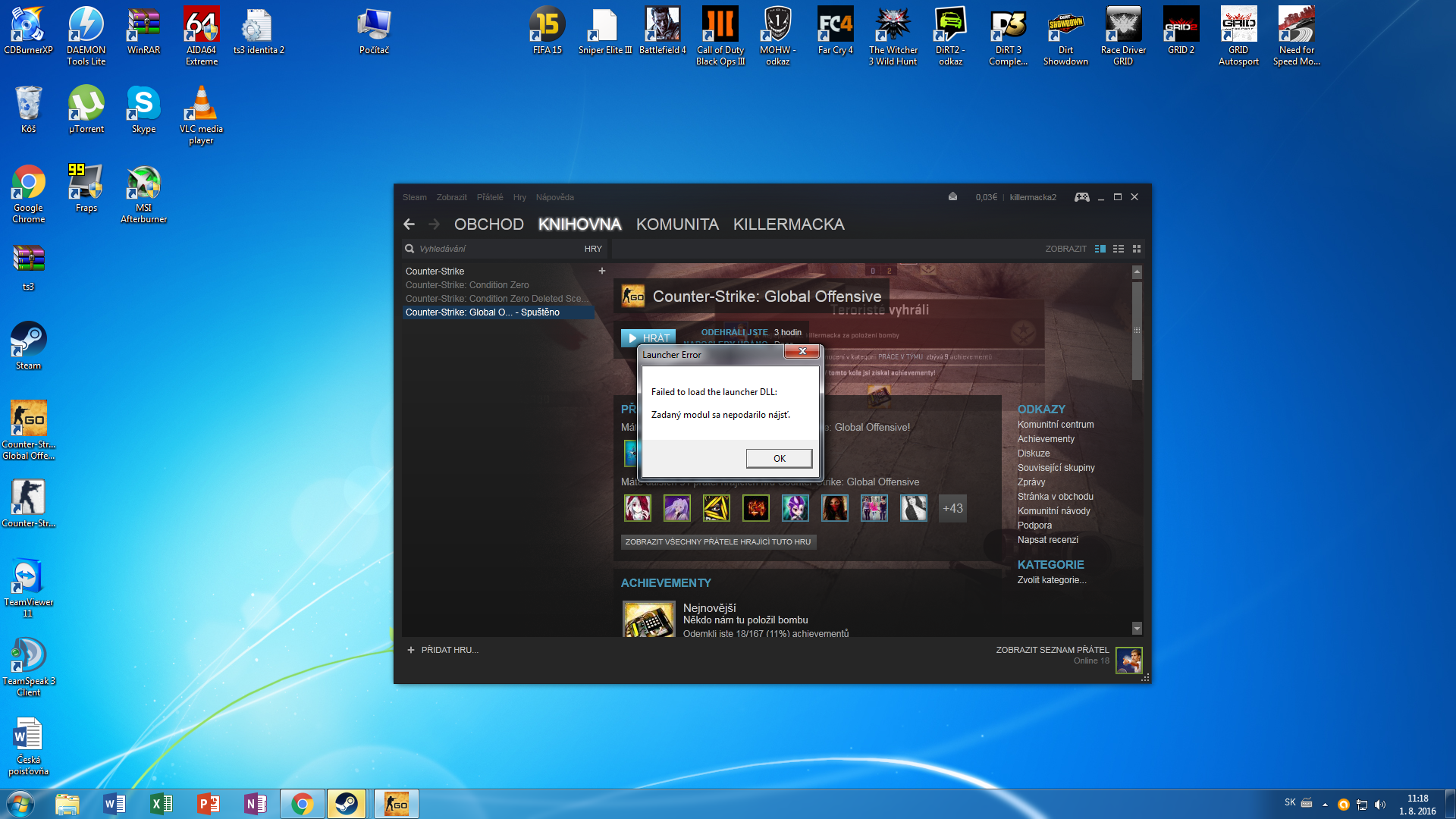This screenshot has height=819, width=1456.
Task: Switch library to grid view
Action: (1137, 249)
